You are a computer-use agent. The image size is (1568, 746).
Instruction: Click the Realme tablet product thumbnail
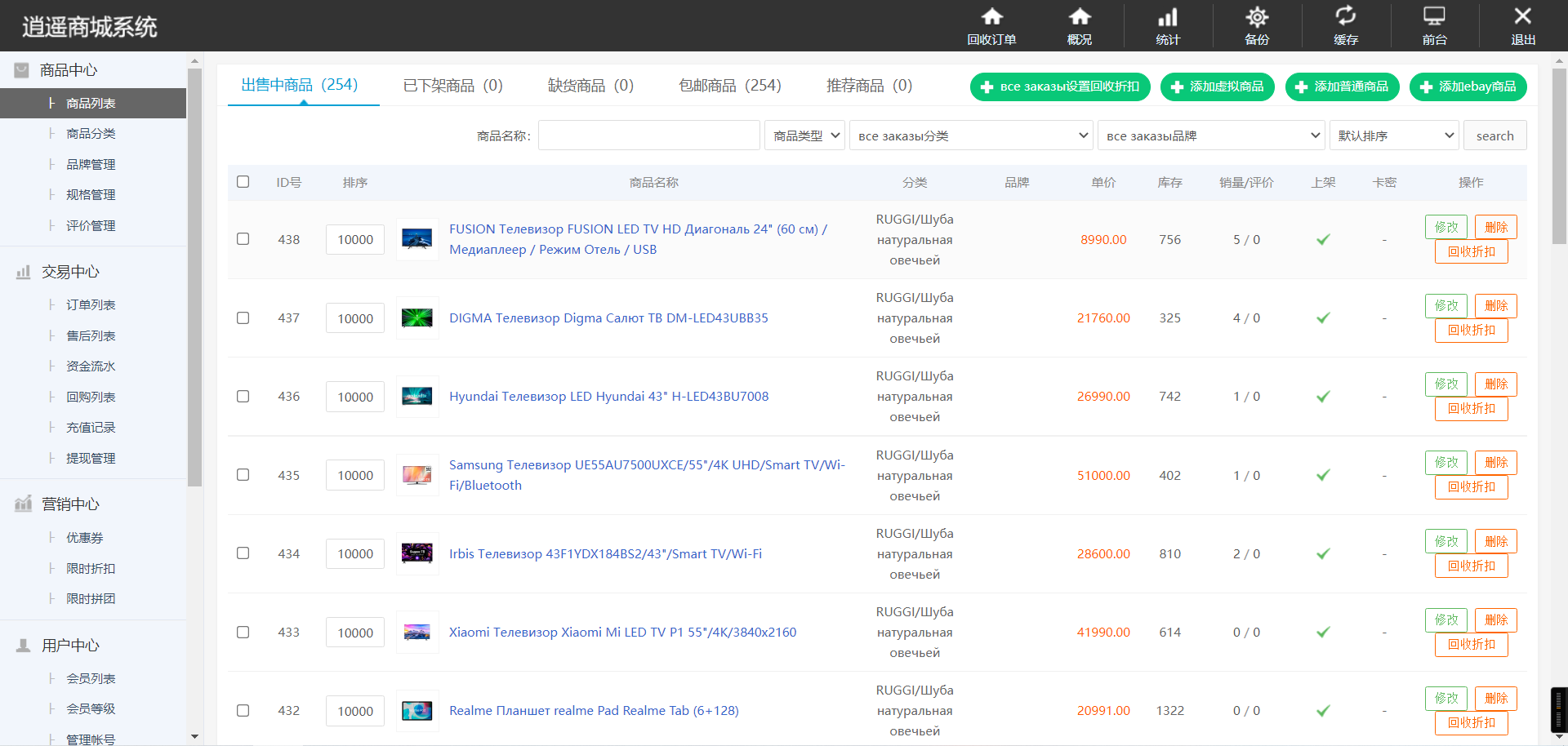click(417, 710)
